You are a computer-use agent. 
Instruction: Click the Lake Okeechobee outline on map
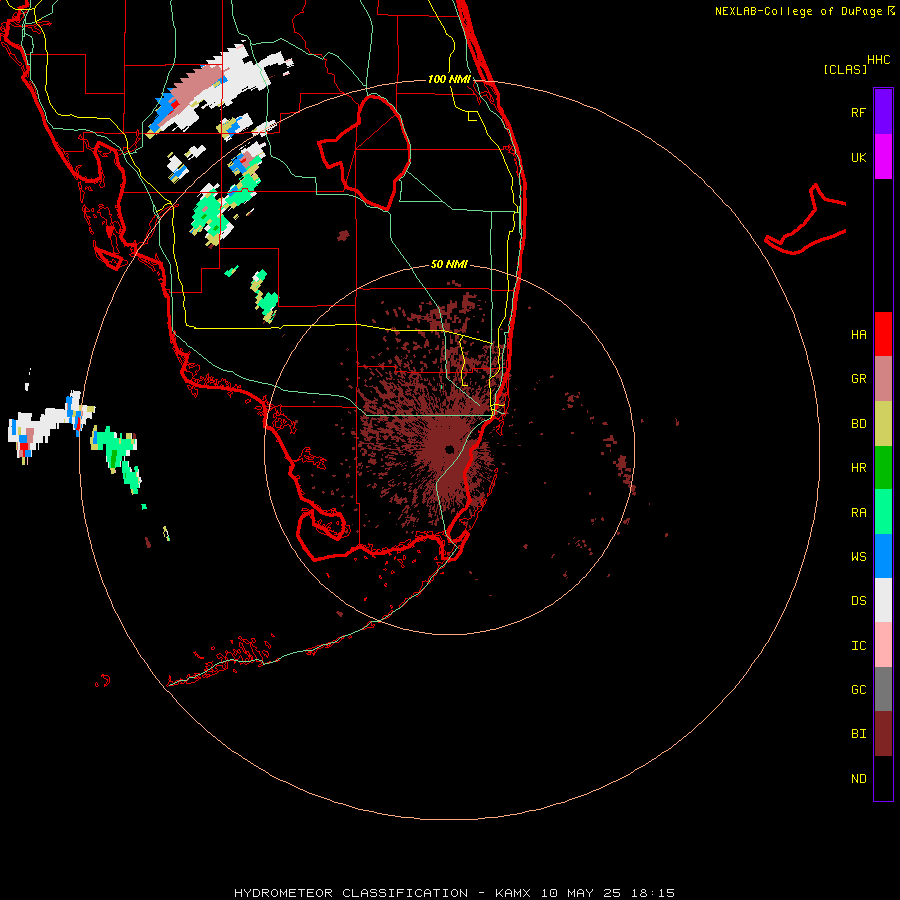tap(364, 154)
